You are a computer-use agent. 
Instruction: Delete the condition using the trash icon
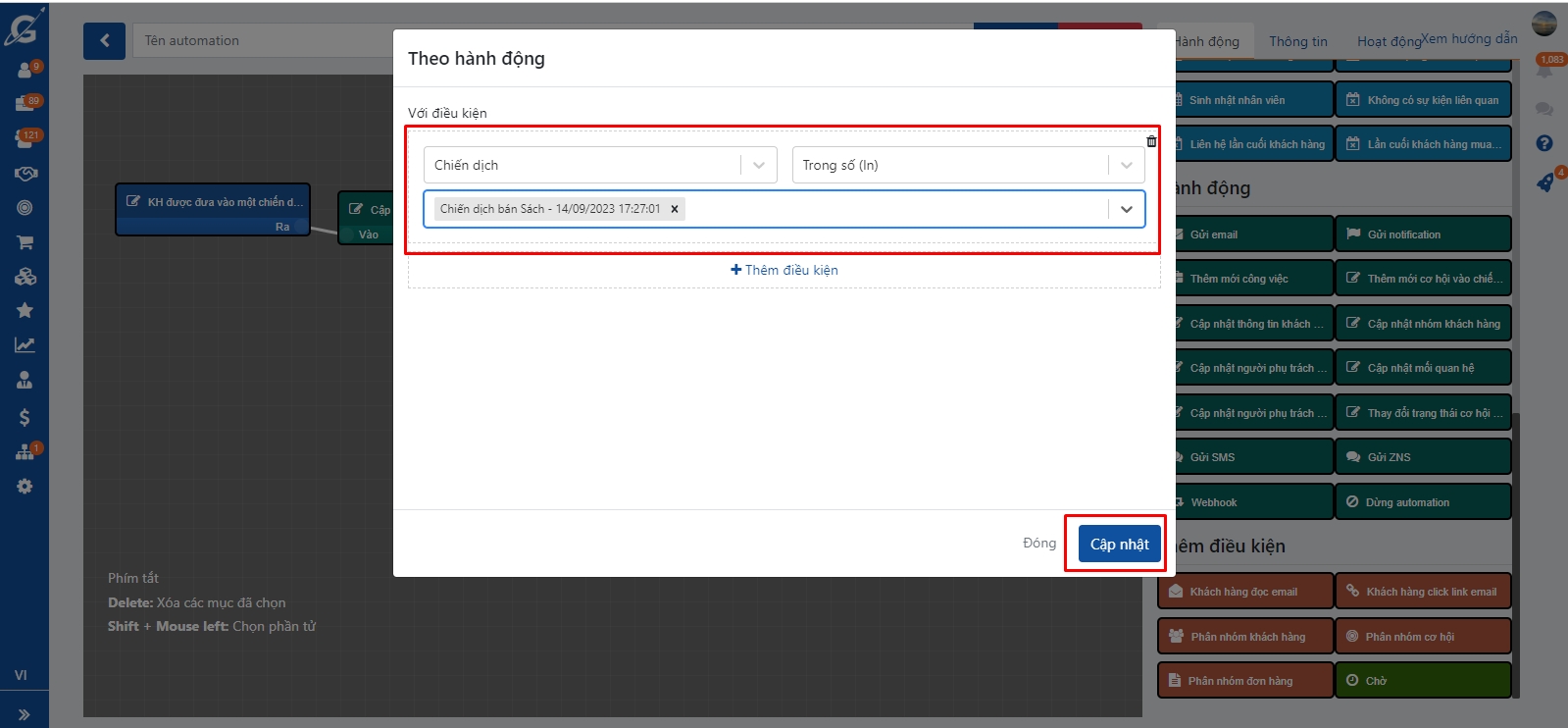click(1151, 141)
